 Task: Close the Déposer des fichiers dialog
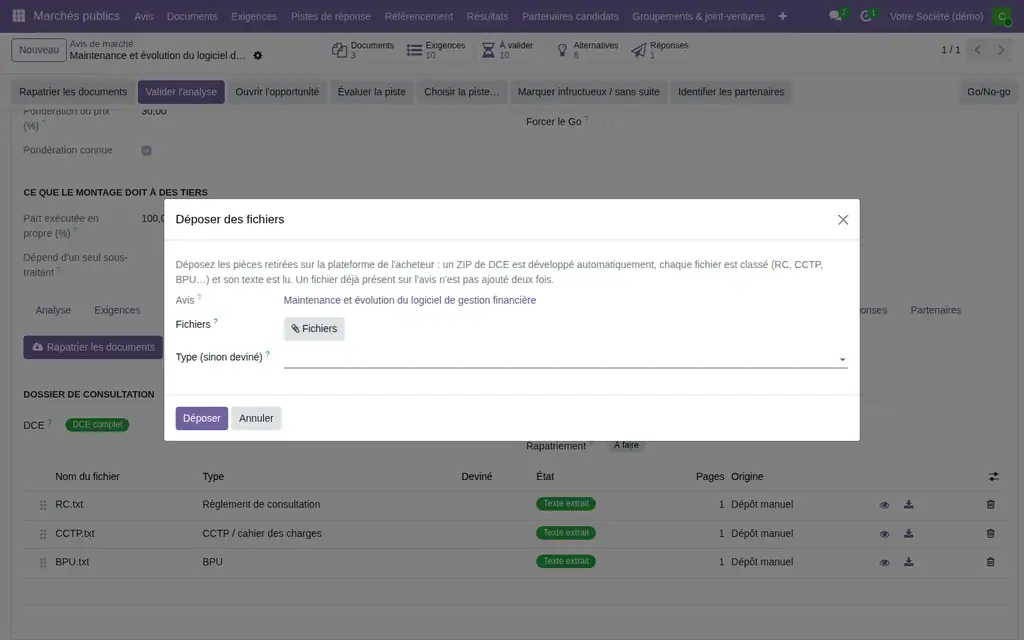click(843, 219)
